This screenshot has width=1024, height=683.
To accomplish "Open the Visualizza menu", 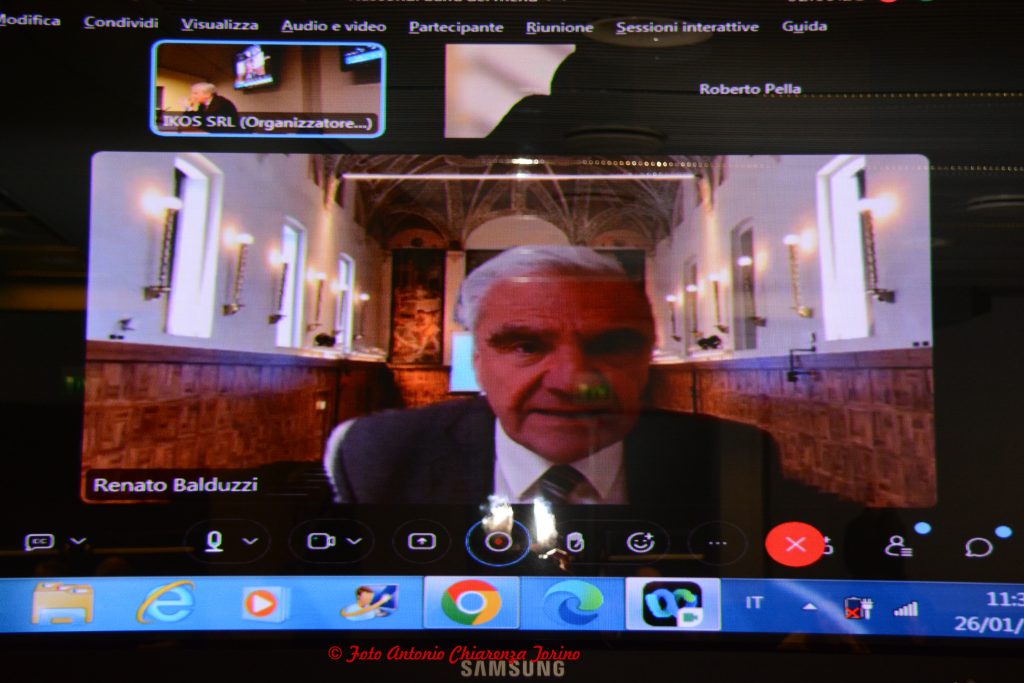I will tap(219, 25).
